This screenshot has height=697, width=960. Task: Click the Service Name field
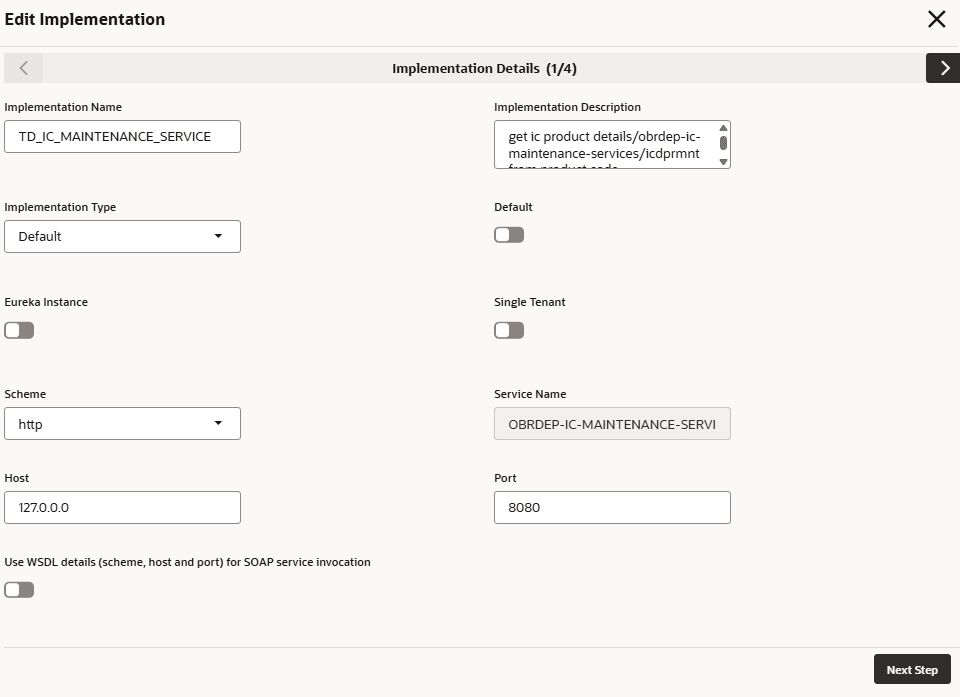point(612,424)
